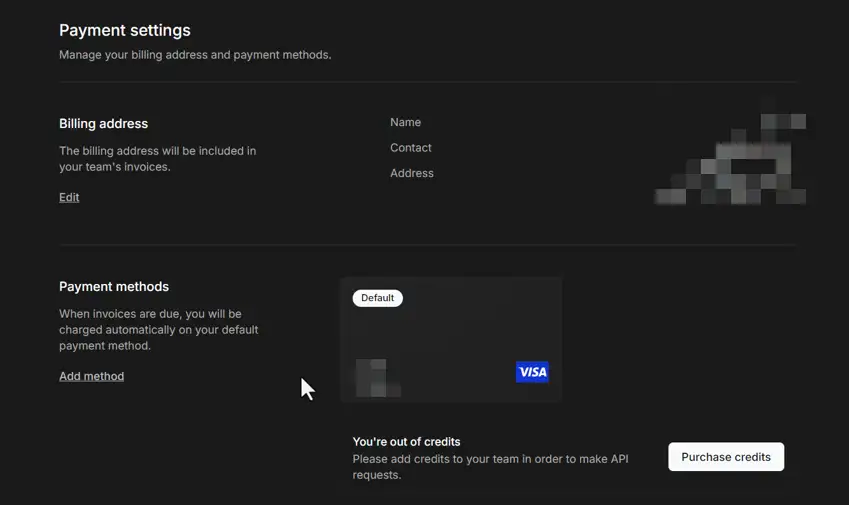The image size is (849, 505).
Task: Click the divider line above Payment methods
Action: click(x=428, y=245)
